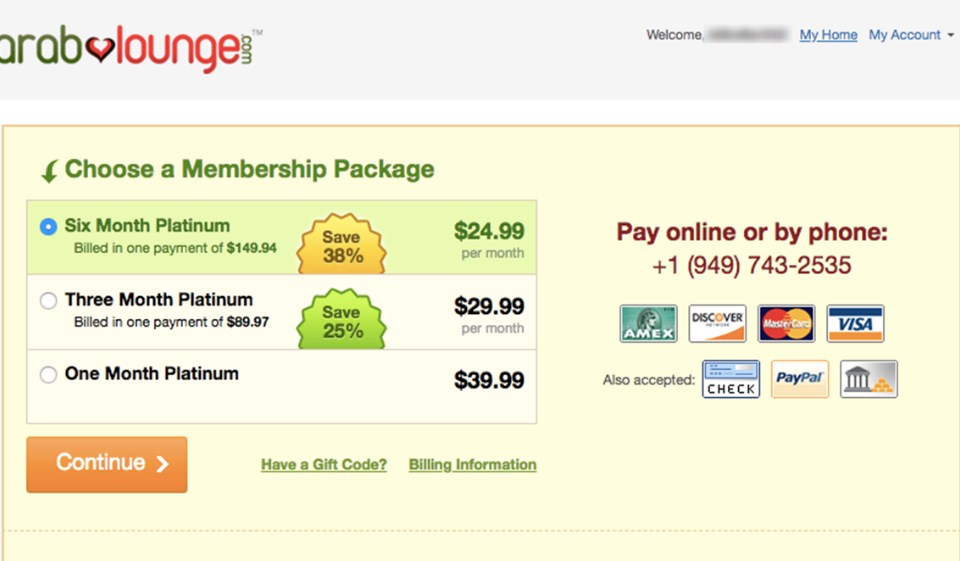Viewport: 960px width, 561px height.
Task: Select the Six Month Platinum radio button
Action: tap(48, 227)
